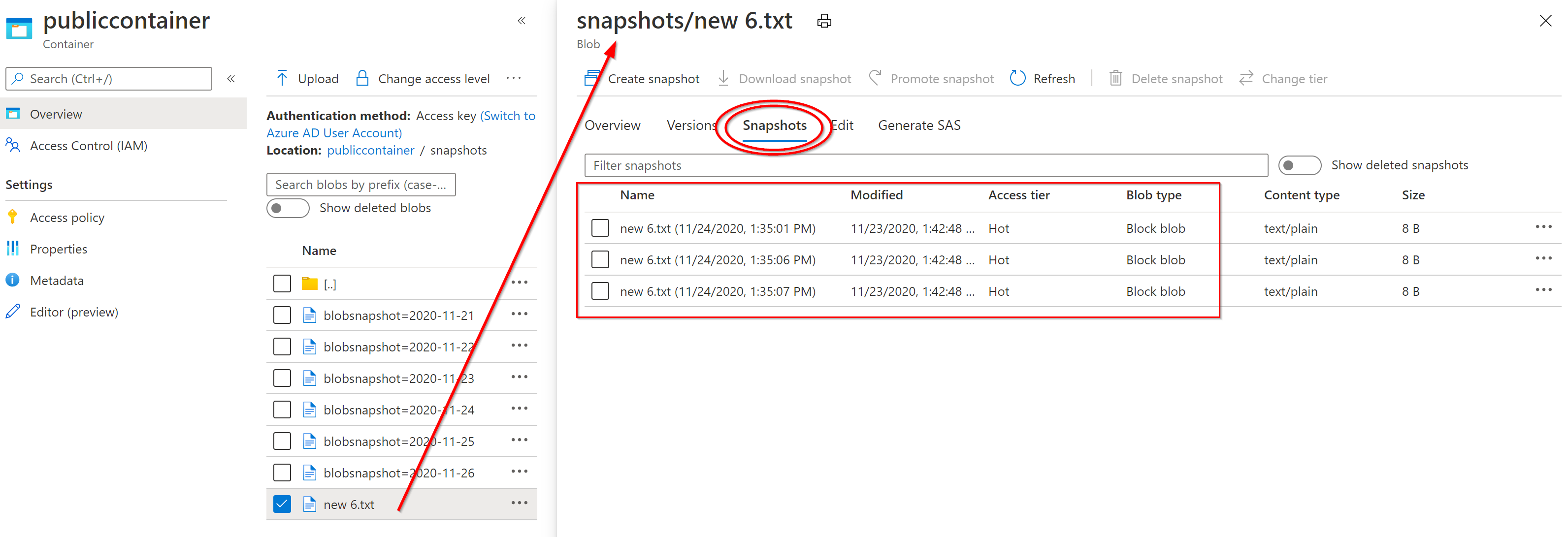Upload a new blob
Viewport: 1568px width, 537px height.
(306, 78)
